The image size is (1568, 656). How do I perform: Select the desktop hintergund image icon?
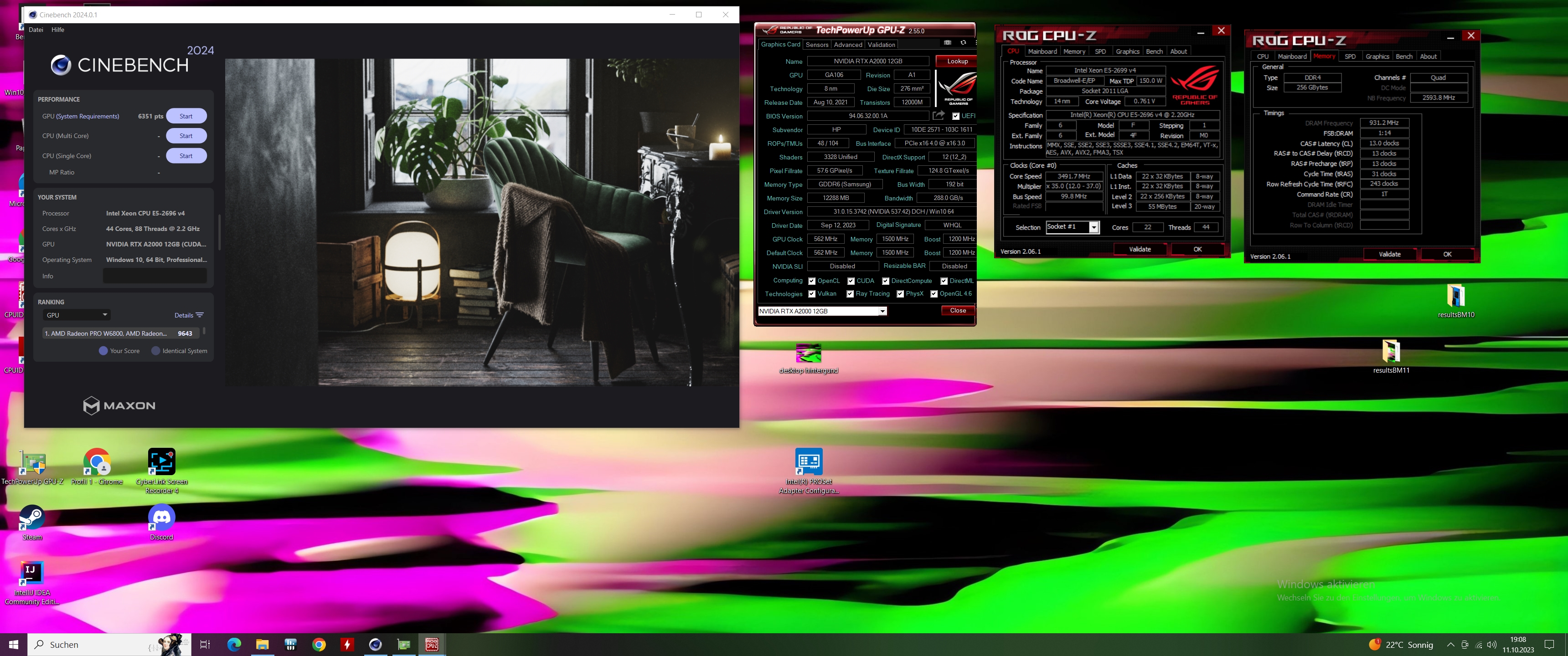[808, 359]
